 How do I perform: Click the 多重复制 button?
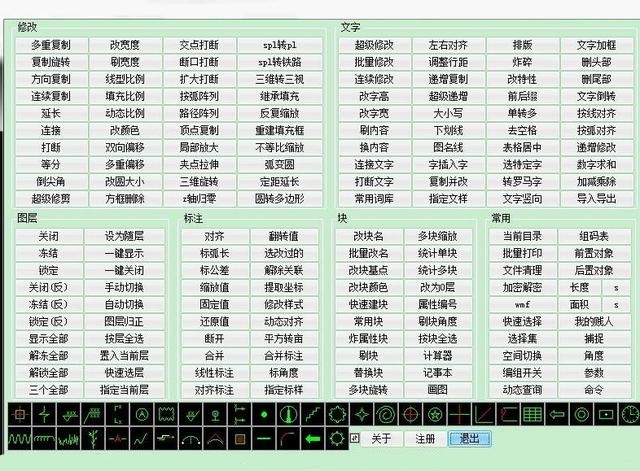pyautogui.click(x=51, y=45)
